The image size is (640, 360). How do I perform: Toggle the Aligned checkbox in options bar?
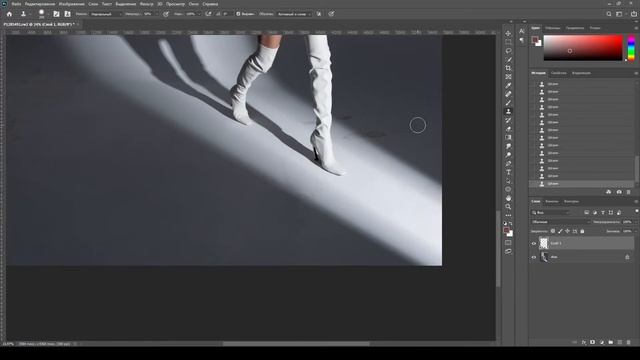[238, 14]
